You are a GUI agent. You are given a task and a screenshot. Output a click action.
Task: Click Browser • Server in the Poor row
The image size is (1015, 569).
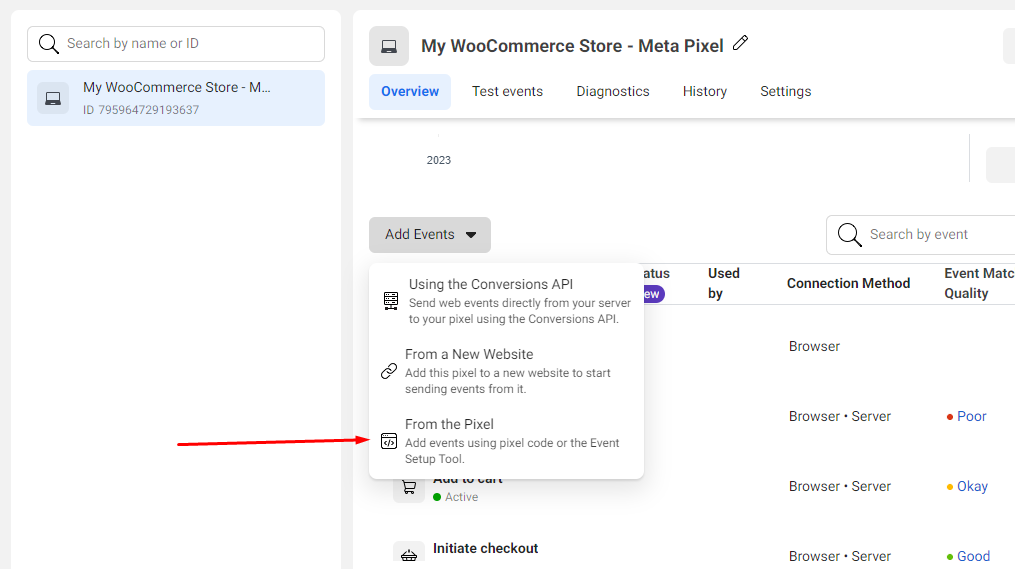[x=840, y=416]
